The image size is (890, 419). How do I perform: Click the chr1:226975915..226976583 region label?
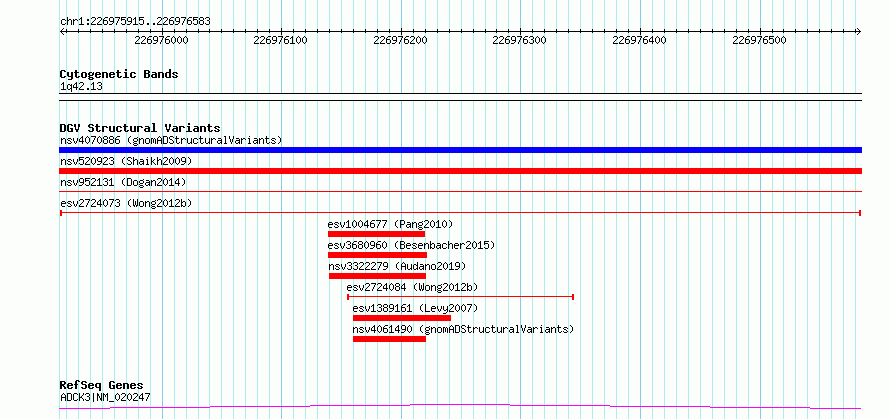(135, 22)
